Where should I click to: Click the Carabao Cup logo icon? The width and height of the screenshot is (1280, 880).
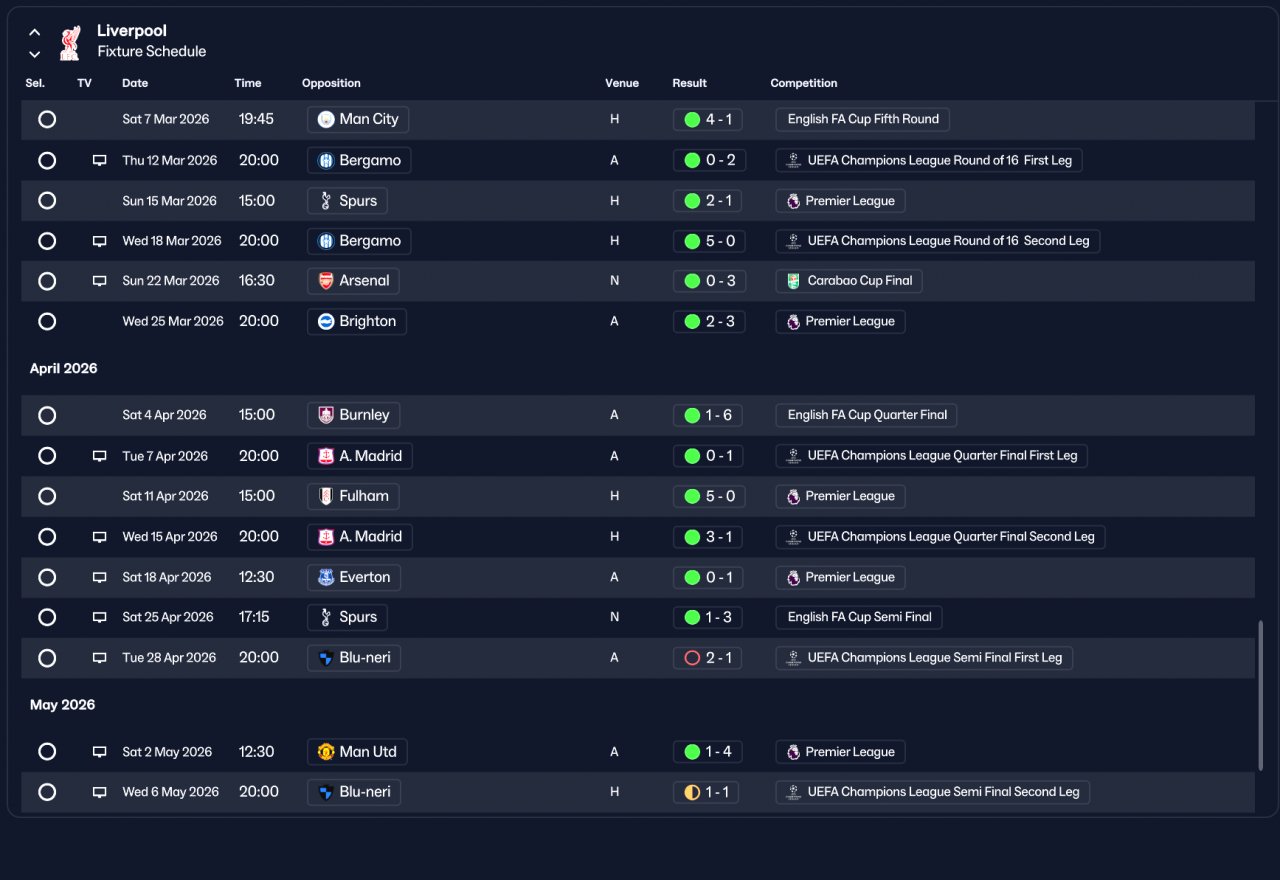tap(793, 281)
